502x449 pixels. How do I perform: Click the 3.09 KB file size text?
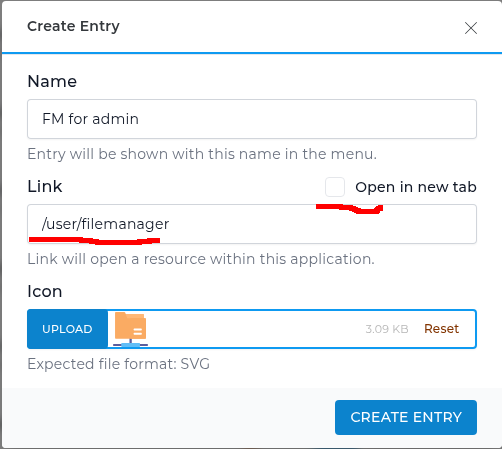[387, 329]
